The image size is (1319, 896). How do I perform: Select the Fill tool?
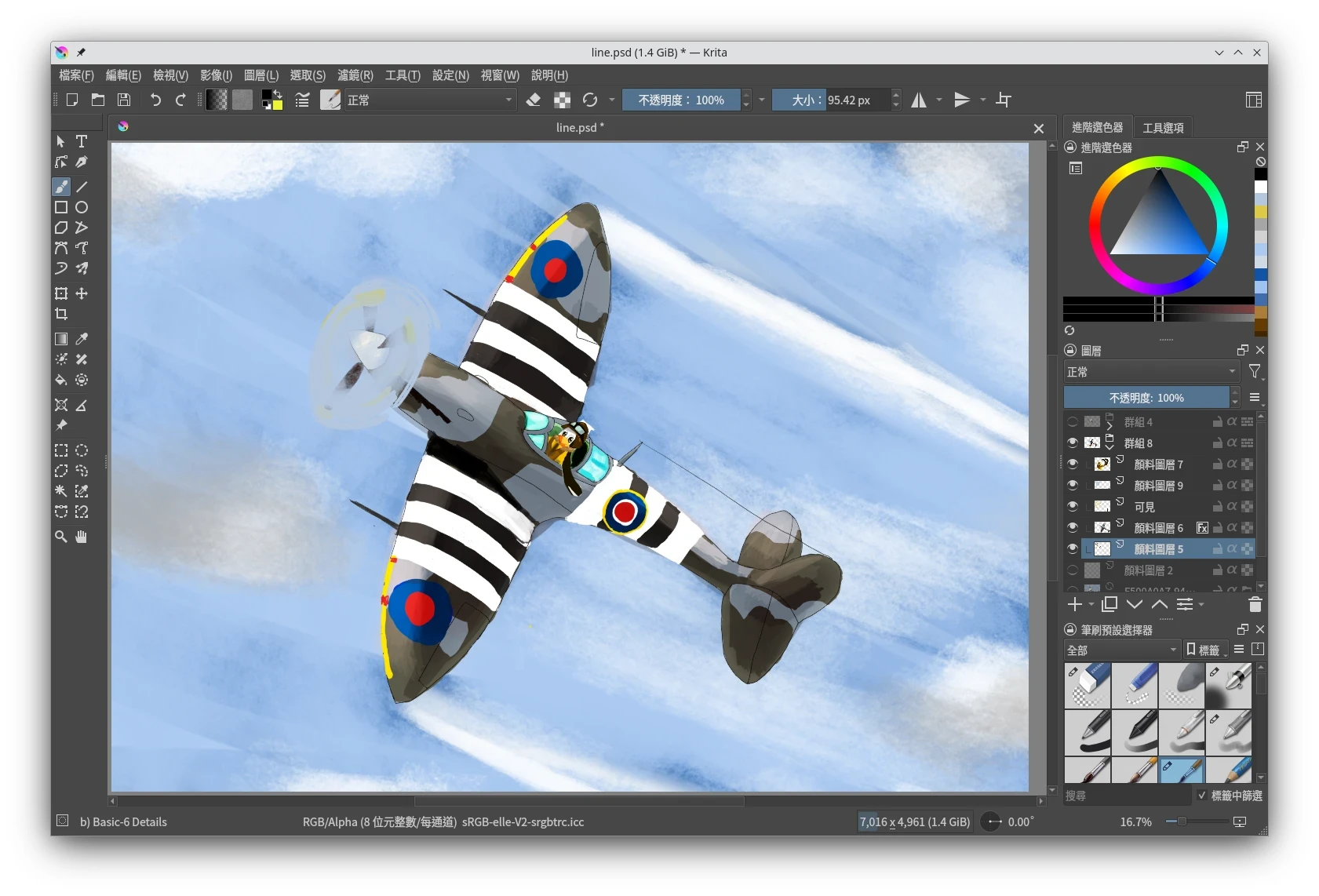tap(60, 380)
